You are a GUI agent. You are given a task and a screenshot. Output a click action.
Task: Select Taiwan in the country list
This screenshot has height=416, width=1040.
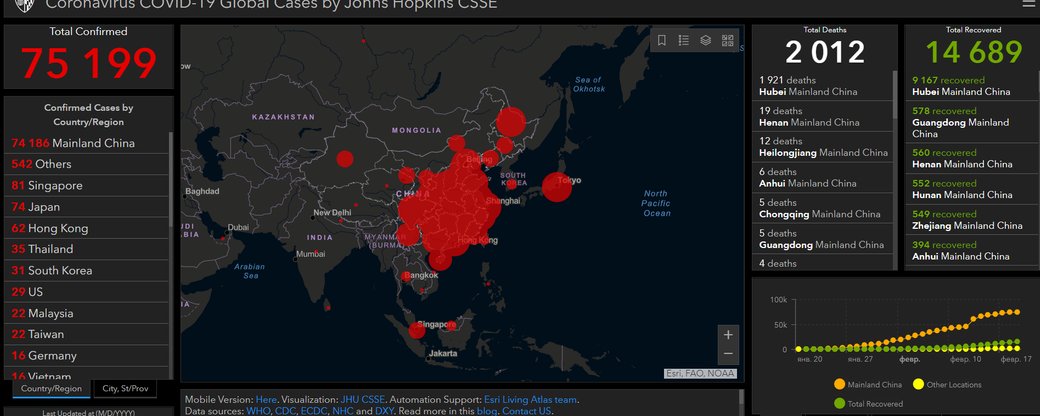click(87, 334)
